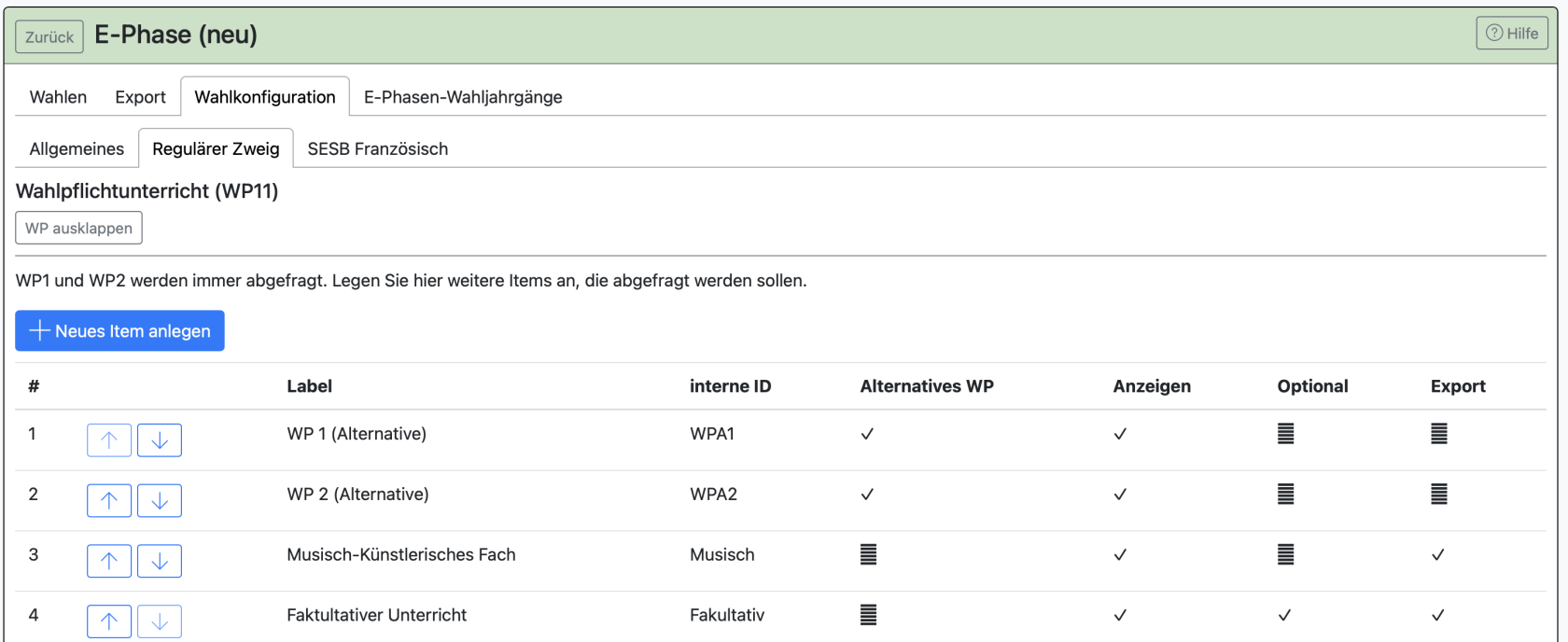Click up arrow for WP 2 (Alternative)
Screen dimensions: 1568x642
(x=109, y=500)
